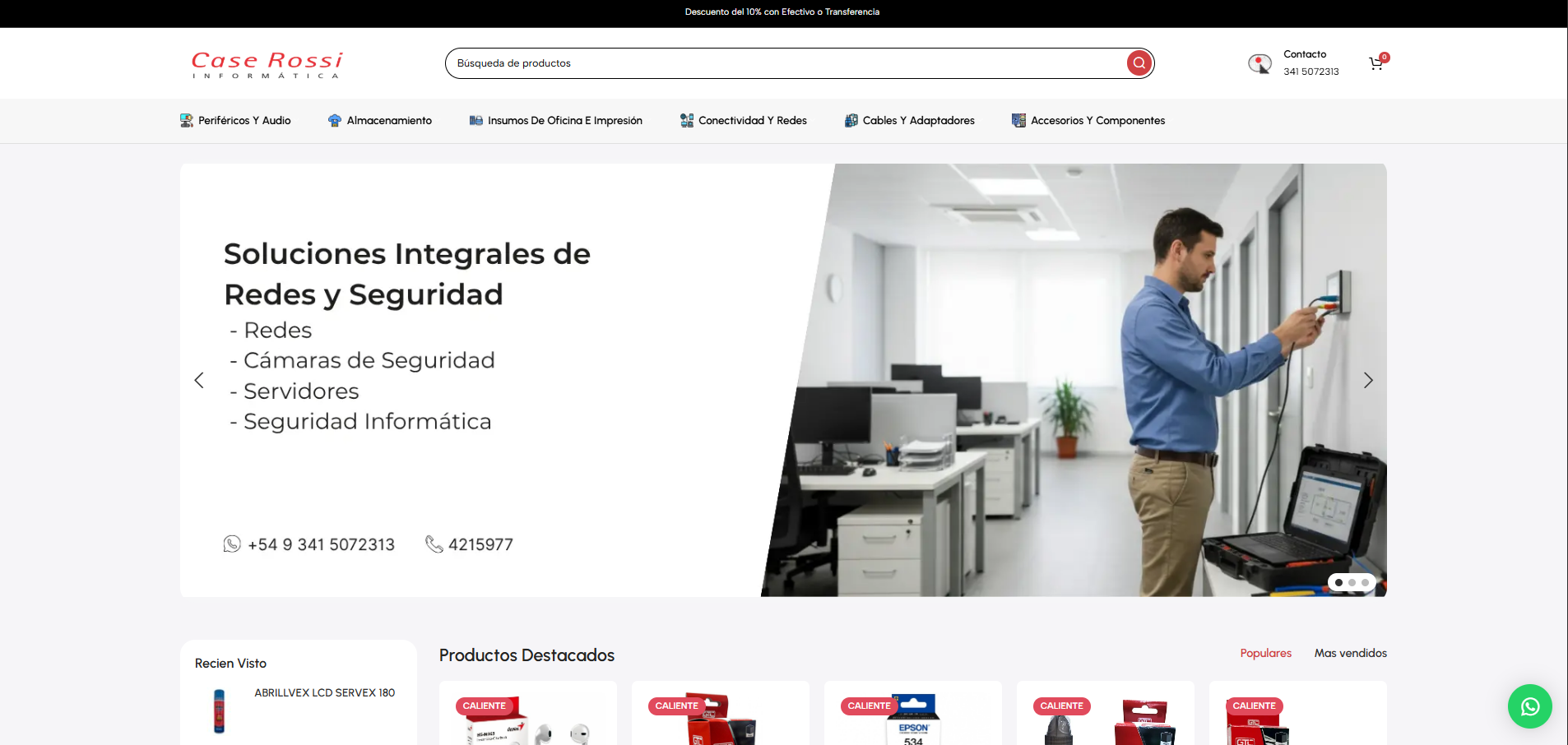Click the Periféricos Y Audio category icon
Viewport: 1568px width, 745px height.
tap(187, 121)
